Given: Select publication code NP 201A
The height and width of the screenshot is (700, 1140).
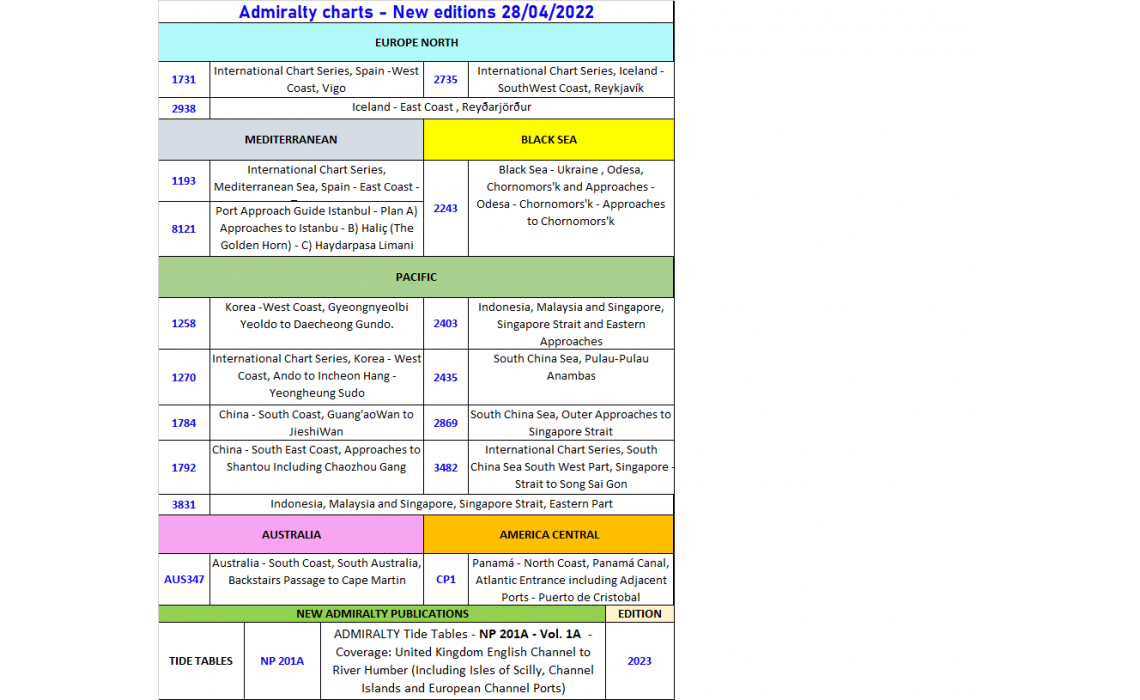Looking at the screenshot, I should coord(282,661).
